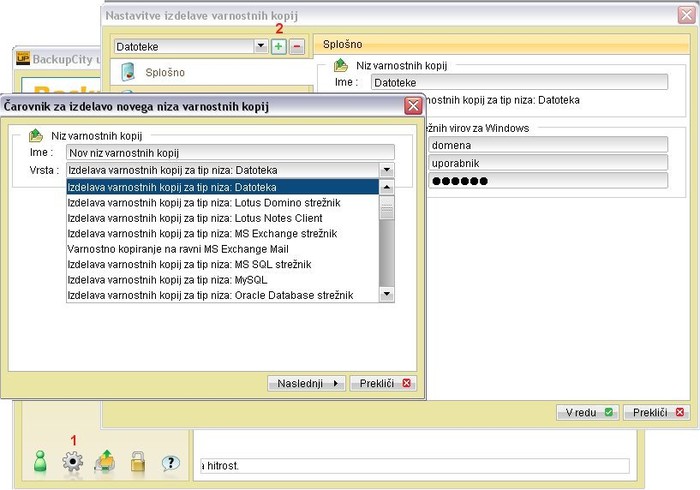This screenshot has height=490, width=700.
Task: Select the Splošno item in settings sidebar
Action: pos(212,72)
